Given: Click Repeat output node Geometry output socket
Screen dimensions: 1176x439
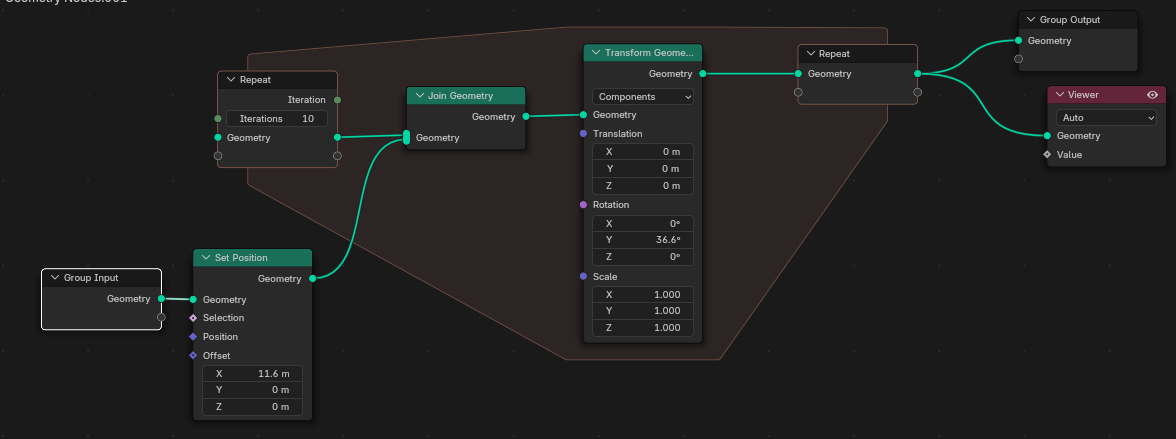Looking at the screenshot, I should click(917, 74).
